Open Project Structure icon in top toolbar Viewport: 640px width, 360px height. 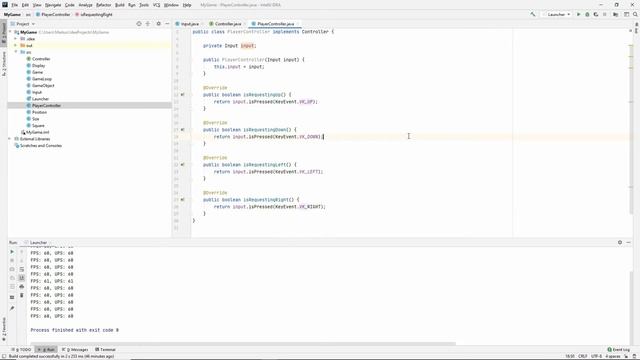pos(616,14)
